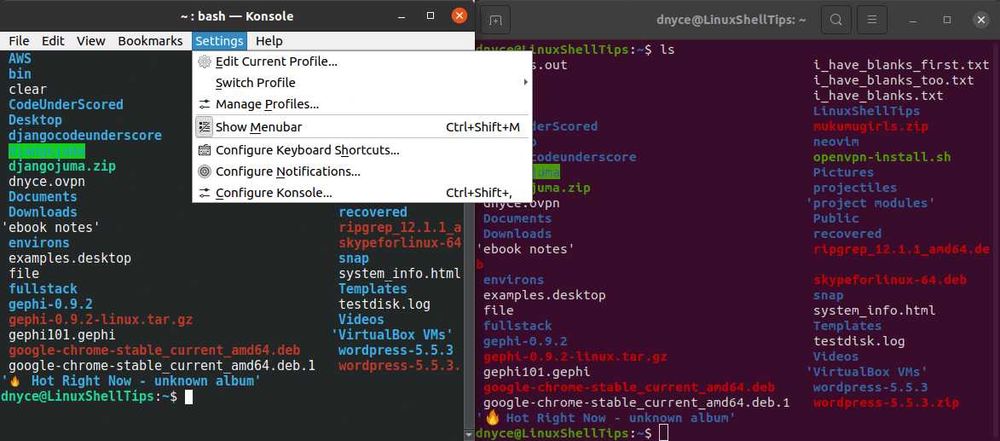Screen dimensions: 1000x441
Task: Click the ls command in GNOME Terminal
Action: pos(667,49)
